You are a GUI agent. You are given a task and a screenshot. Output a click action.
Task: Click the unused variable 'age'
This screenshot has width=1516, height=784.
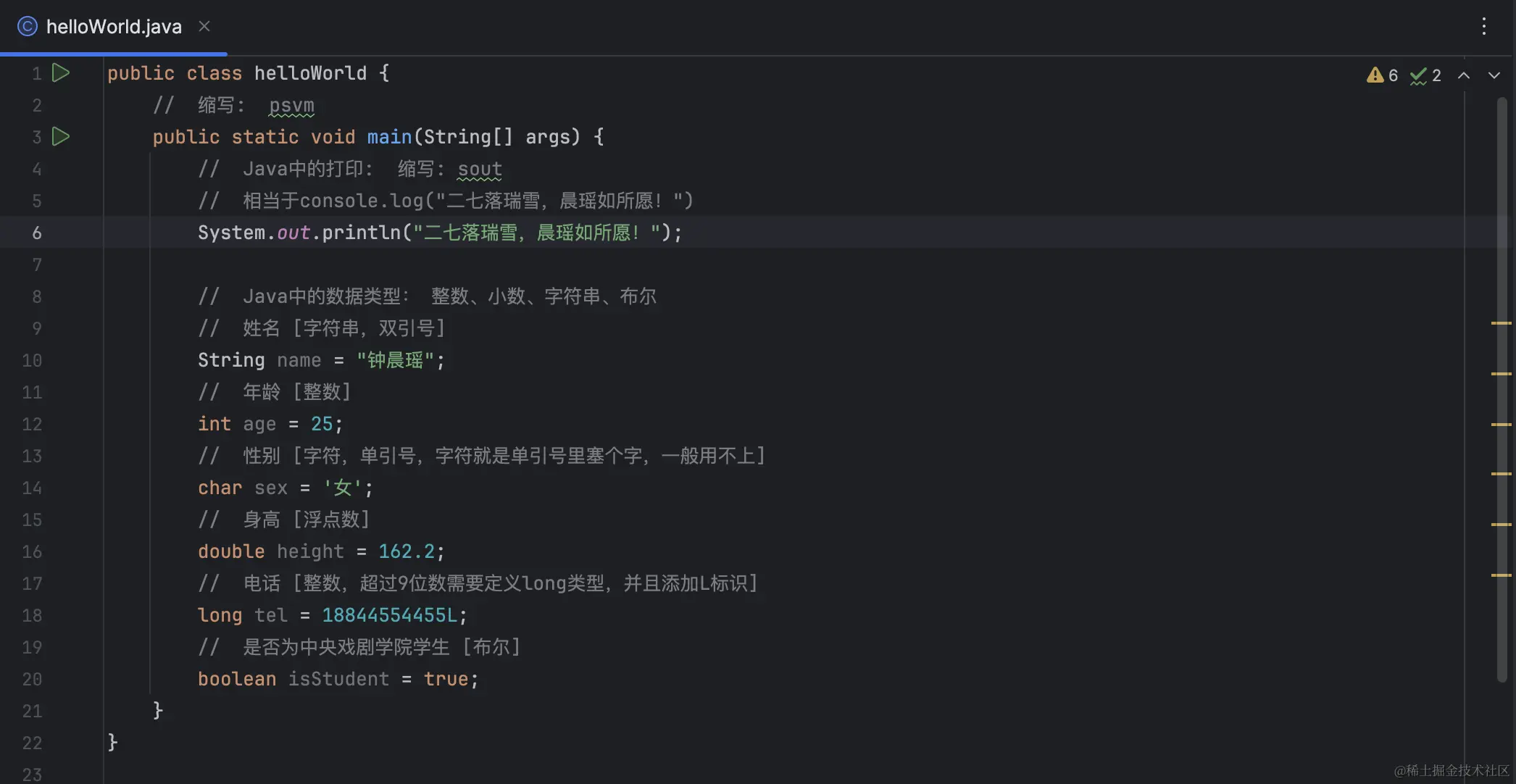click(x=259, y=424)
